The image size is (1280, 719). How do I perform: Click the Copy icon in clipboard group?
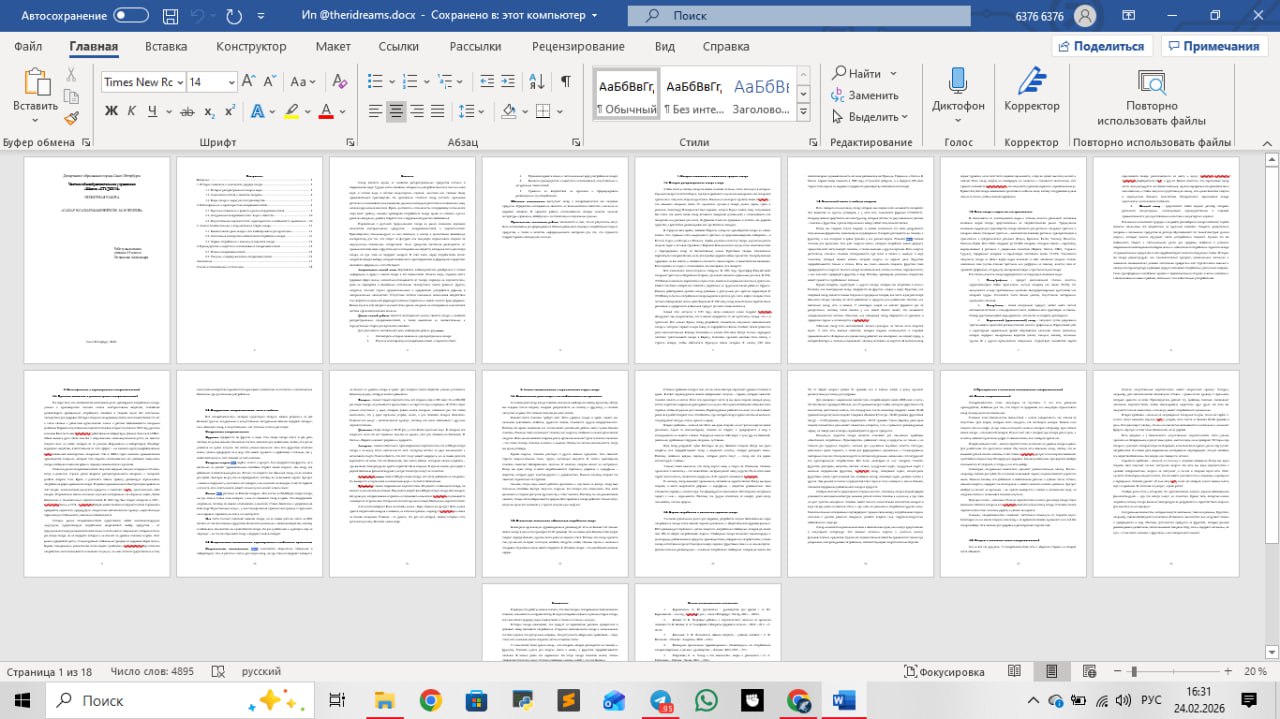71,96
